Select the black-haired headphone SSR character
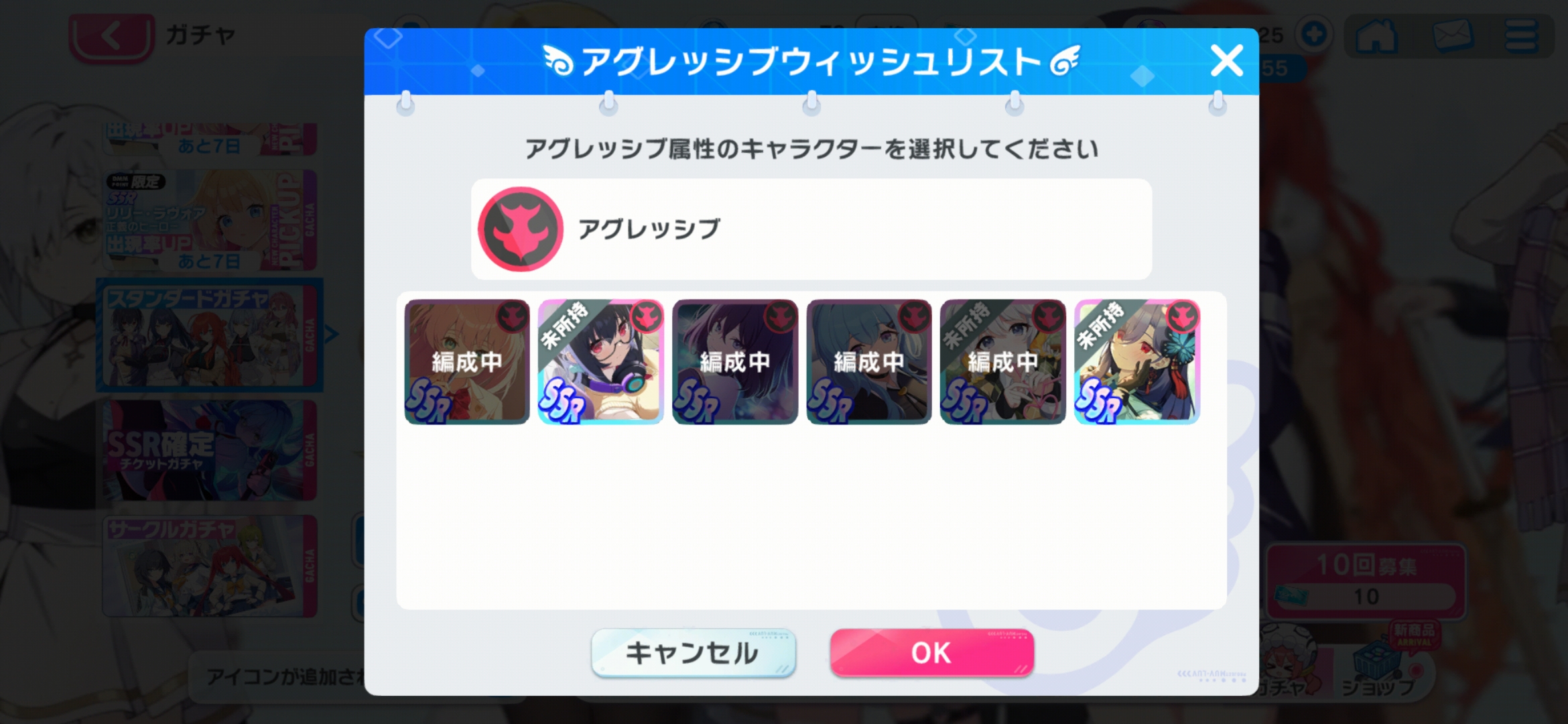 click(x=601, y=361)
